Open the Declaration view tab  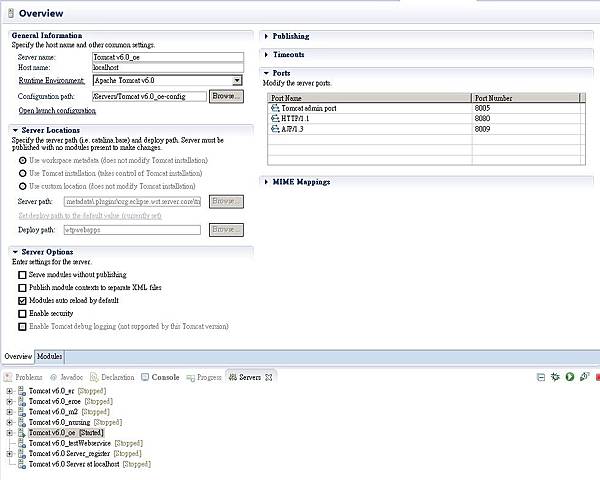[112, 377]
